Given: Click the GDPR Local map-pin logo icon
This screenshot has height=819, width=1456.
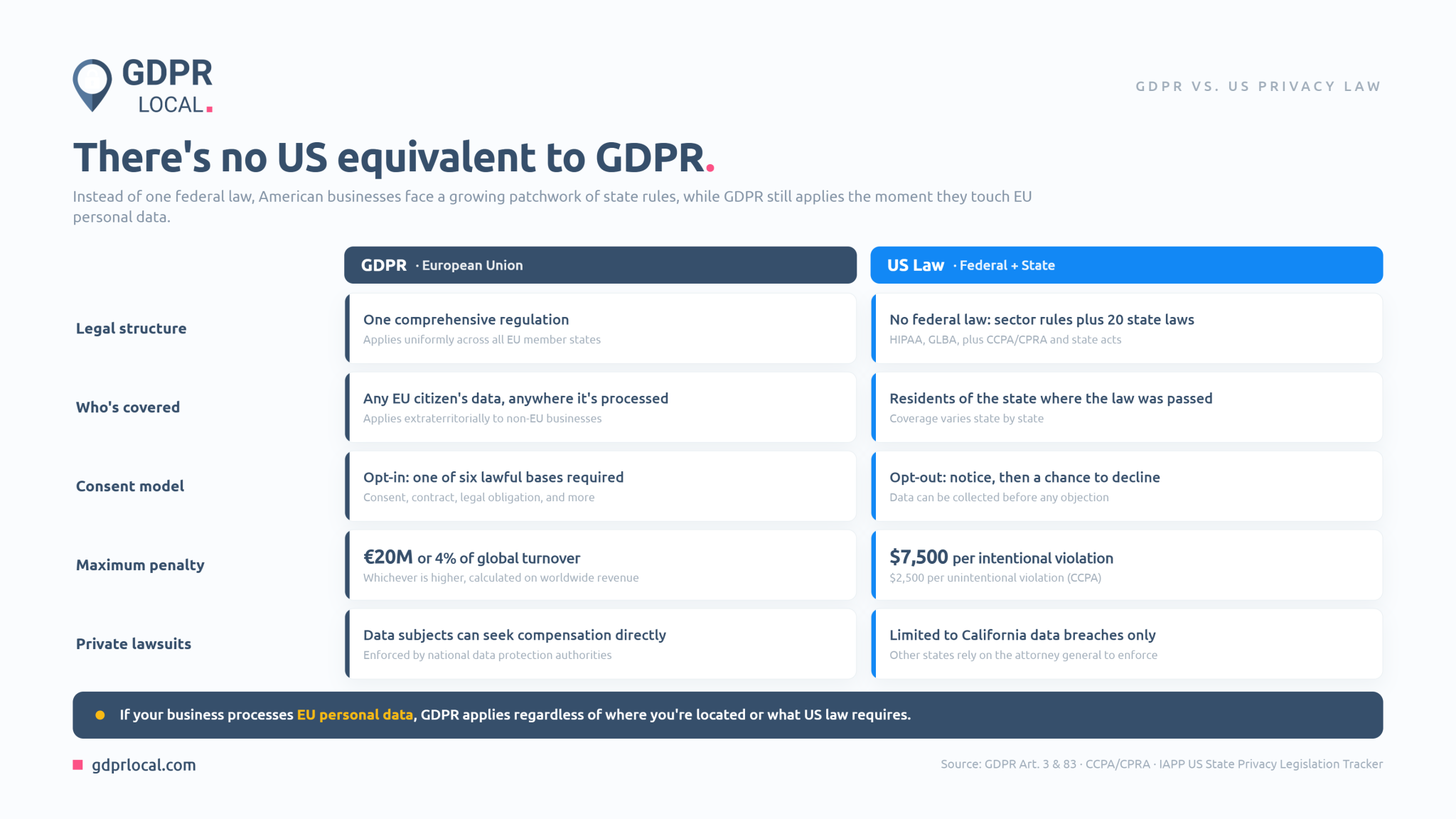Looking at the screenshot, I should click(x=92, y=85).
